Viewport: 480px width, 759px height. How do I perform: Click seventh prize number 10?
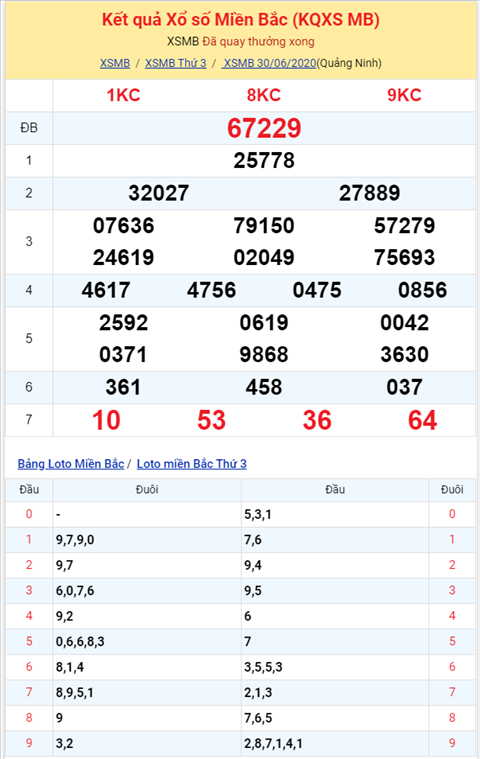pos(106,420)
